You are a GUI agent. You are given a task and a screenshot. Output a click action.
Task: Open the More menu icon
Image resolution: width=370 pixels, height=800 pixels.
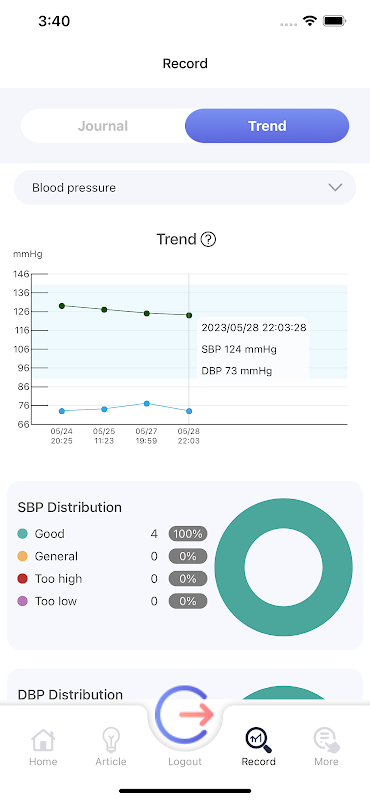(326, 740)
